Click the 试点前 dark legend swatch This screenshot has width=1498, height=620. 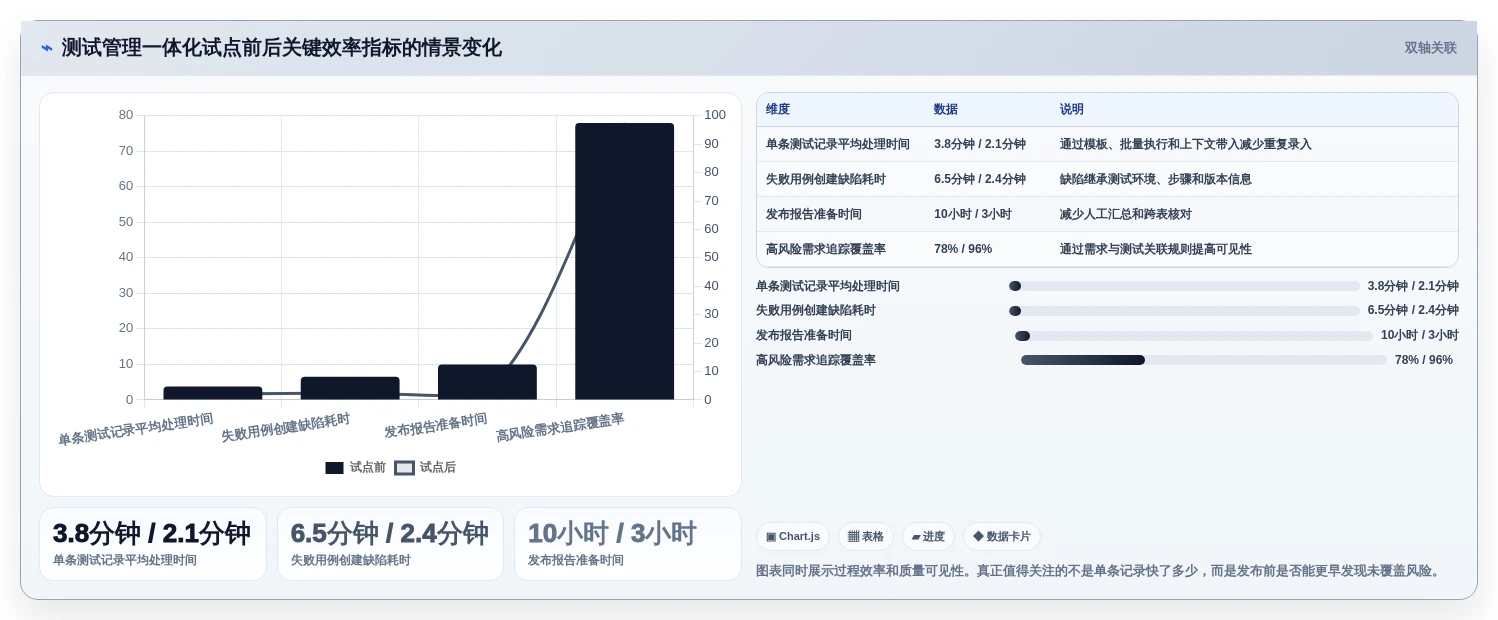[x=334, y=468]
